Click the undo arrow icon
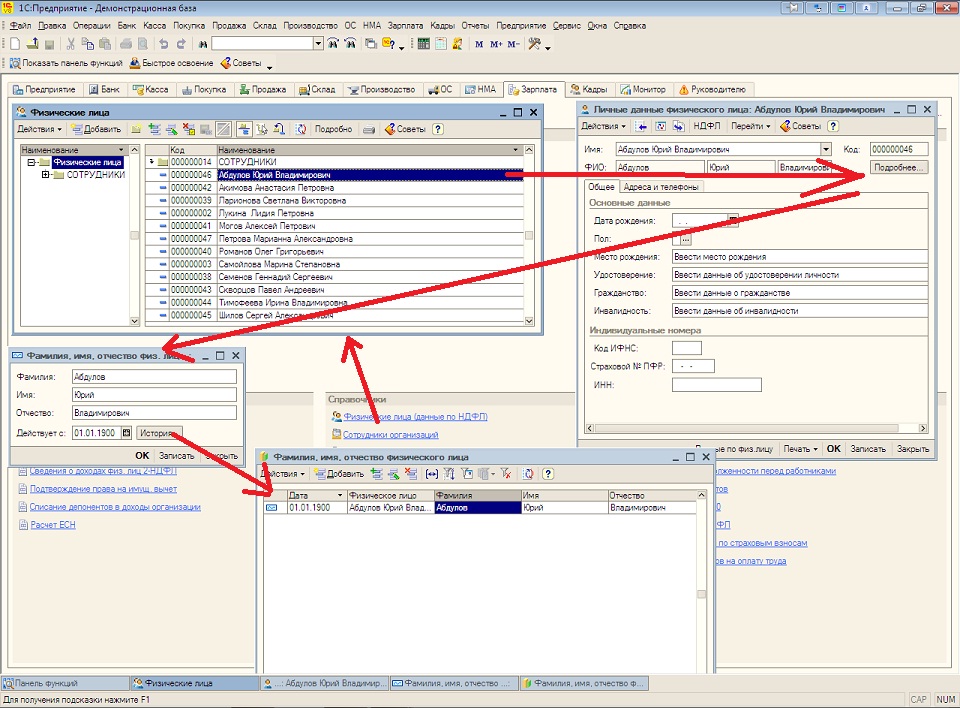This screenshot has width=960, height=708. [x=163, y=43]
